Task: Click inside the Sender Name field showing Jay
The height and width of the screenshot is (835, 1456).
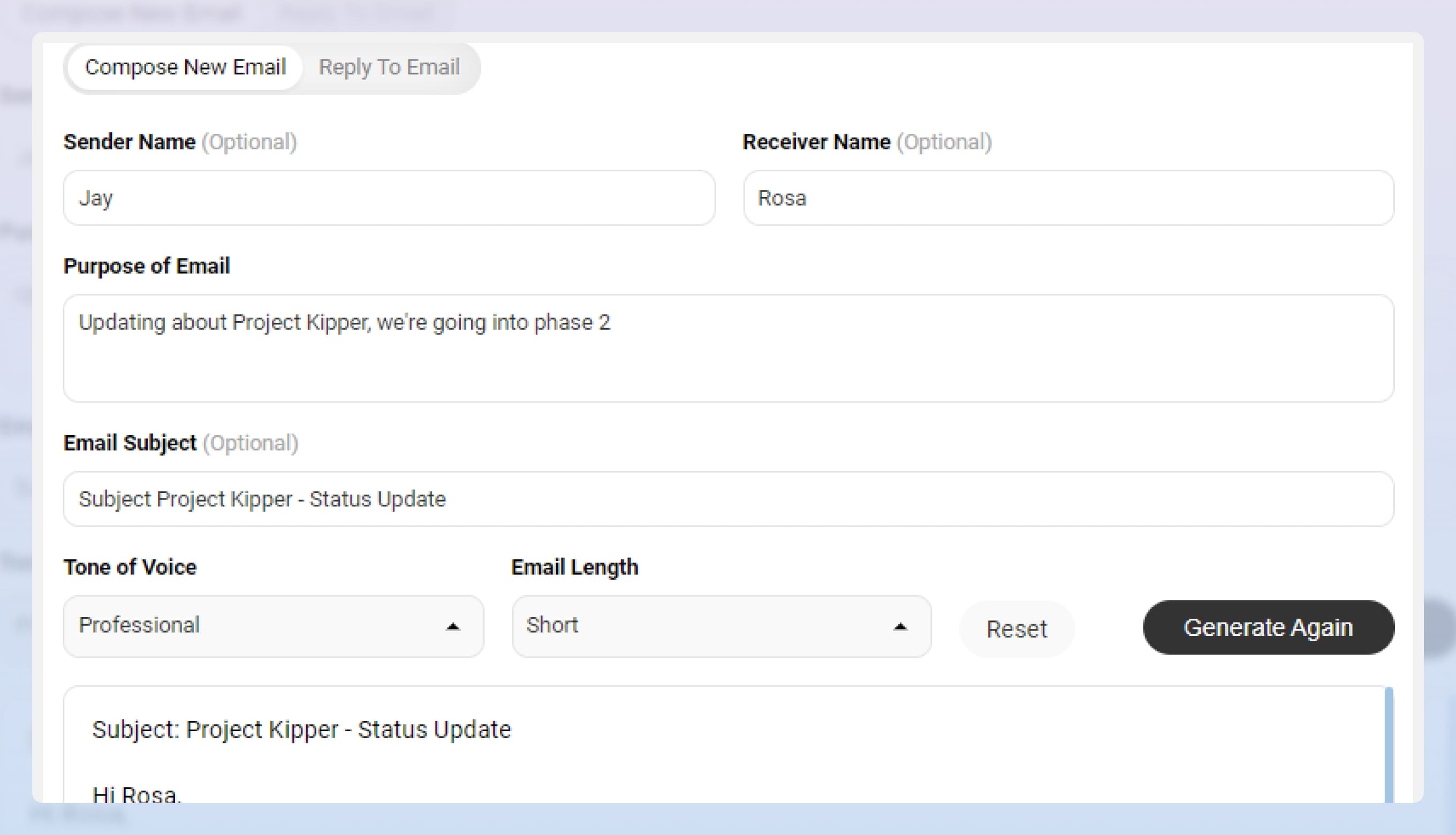Action: (389, 198)
